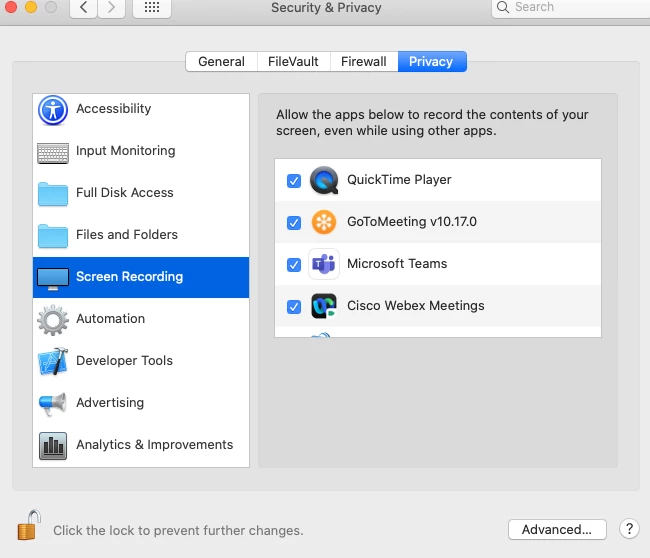Choose Files and Folders label in sidebar
650x558 pixels.
click(127, 234)
